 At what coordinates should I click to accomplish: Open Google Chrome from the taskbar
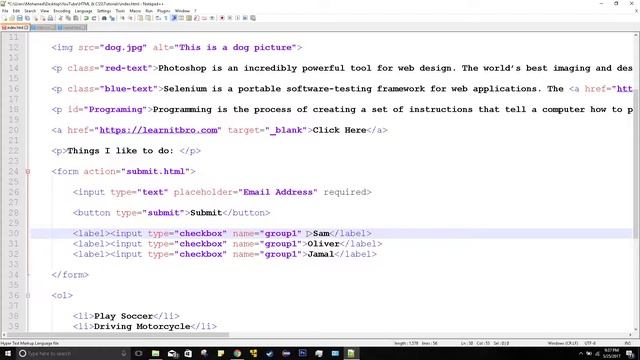(x=237, y=353)
